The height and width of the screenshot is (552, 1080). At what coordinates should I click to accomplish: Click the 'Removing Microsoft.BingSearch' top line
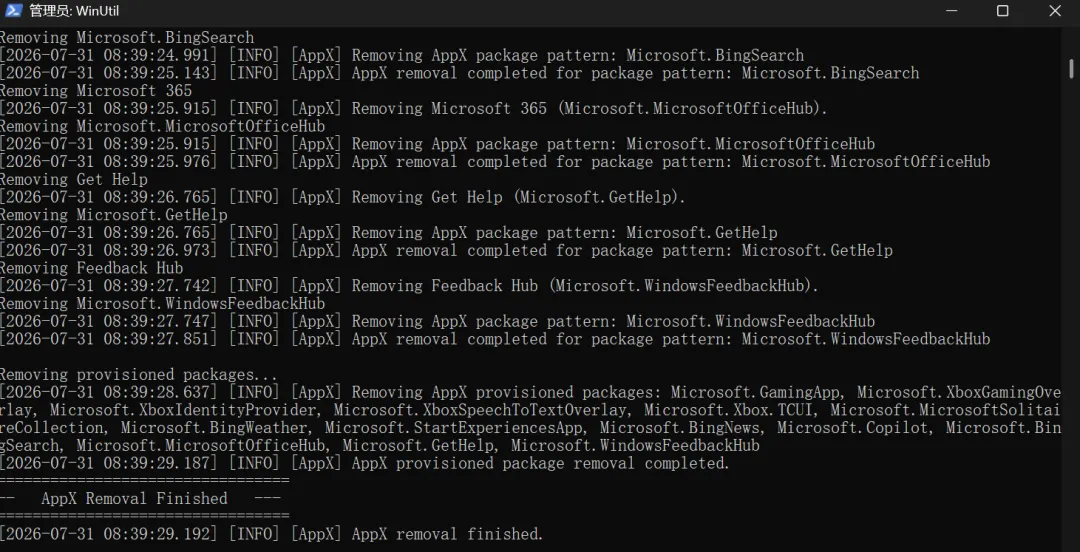(127, 38)
